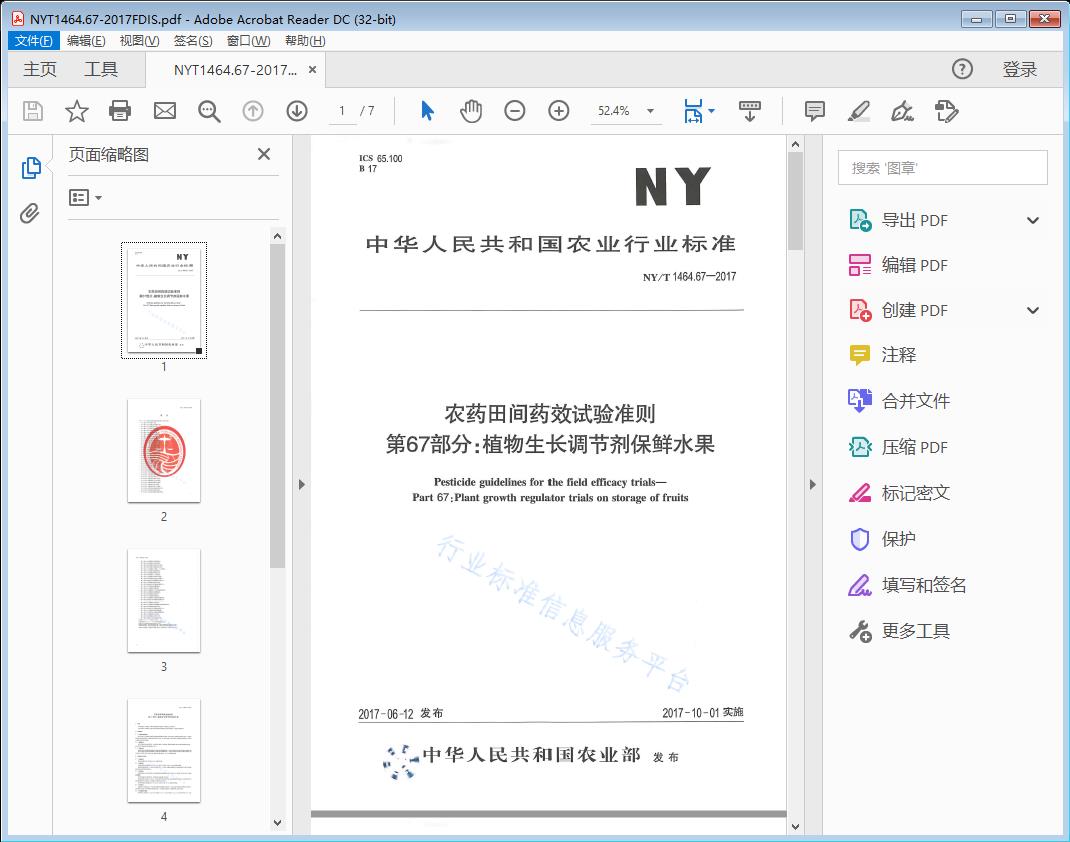1070x842 pixels.
Task: Toggle page thumbnails panel icon
Action: (x=30, y=168)
